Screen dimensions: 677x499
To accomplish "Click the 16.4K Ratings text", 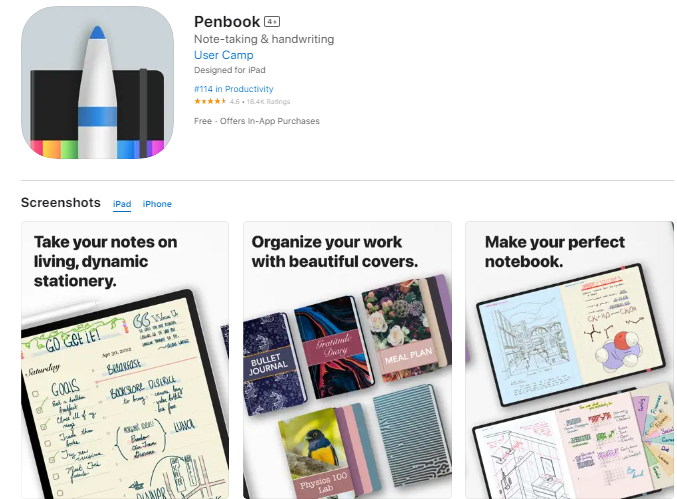I will click(268, 102).
